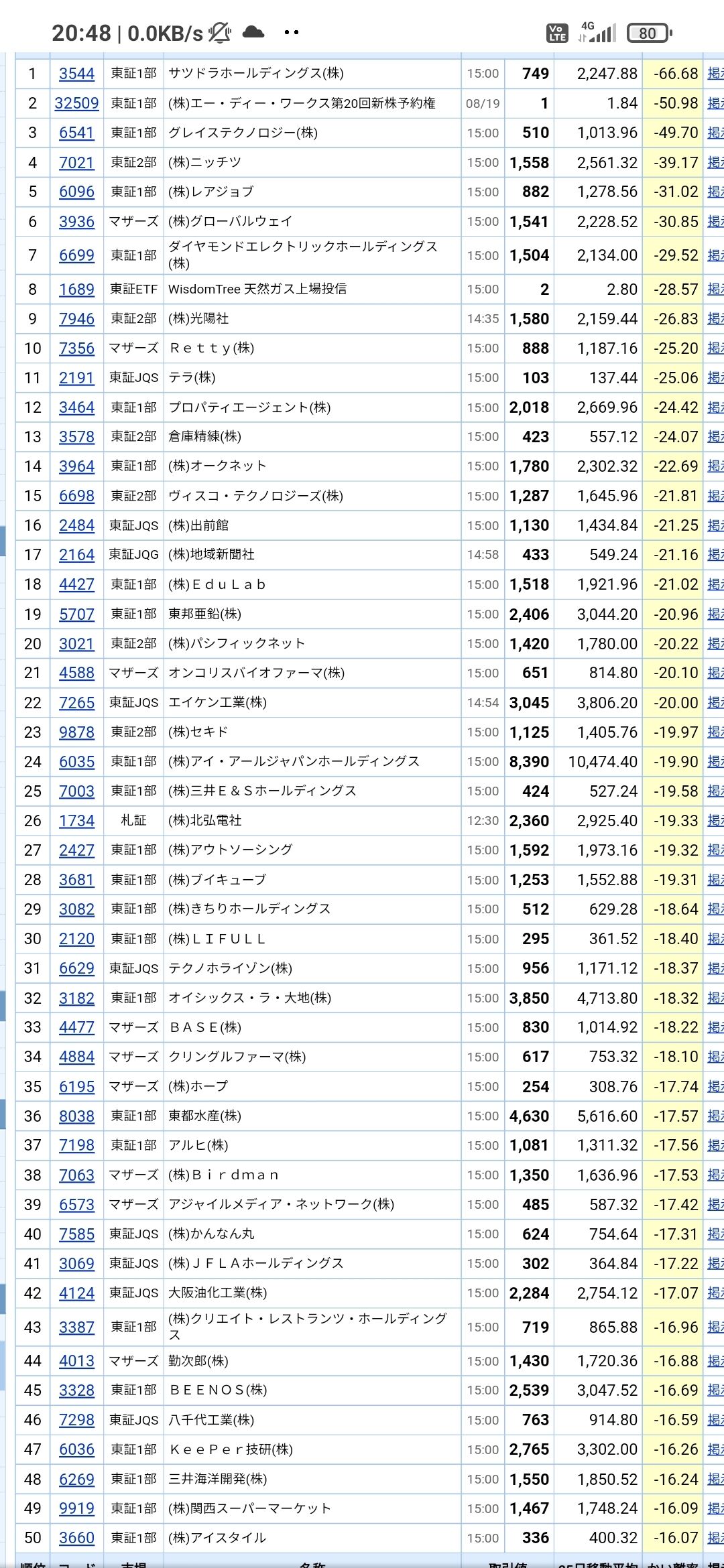Tap the cloud icon in status bar
The width and height of the screenshot is (724, 1568).
pyautogui.click(x=253, y=31)
